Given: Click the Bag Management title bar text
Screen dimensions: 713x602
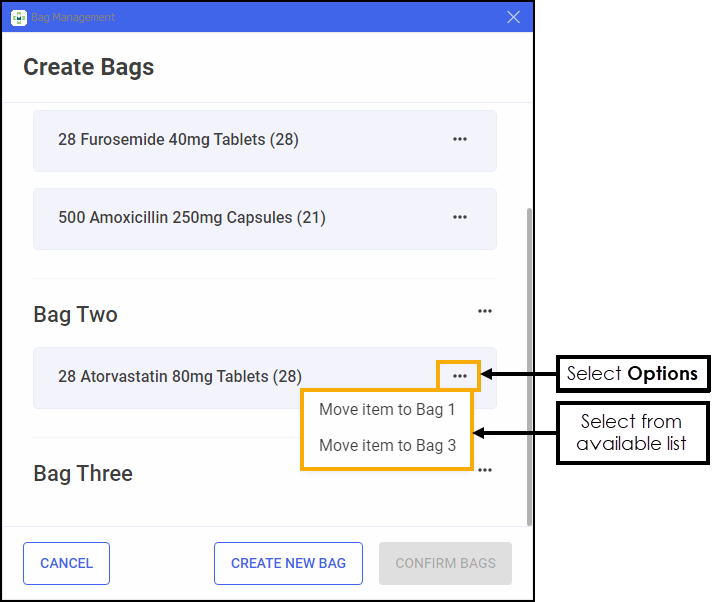Looking at the screenshot, I should pyautogui.click(x=73, y=17).
